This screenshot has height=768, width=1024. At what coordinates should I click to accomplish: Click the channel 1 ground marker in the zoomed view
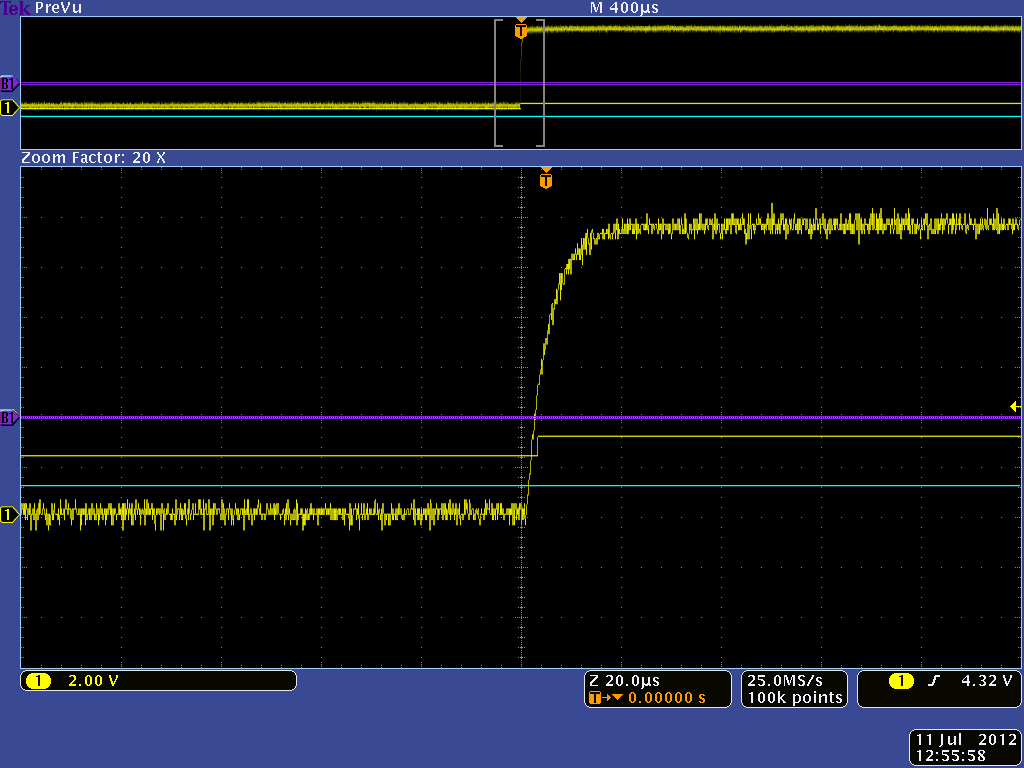8,515
